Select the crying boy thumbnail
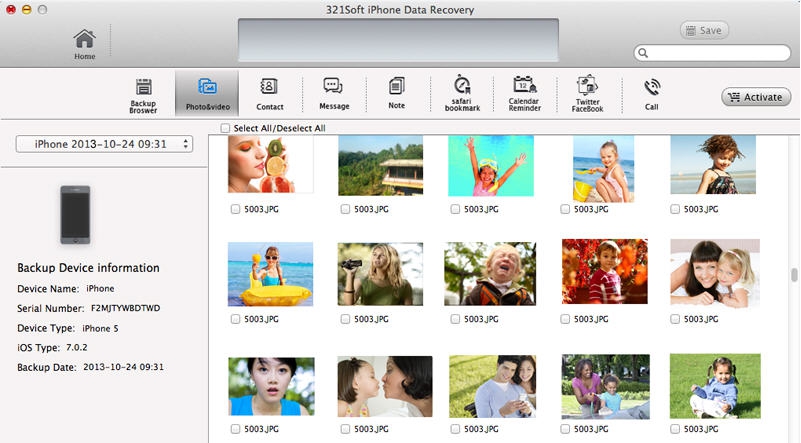The height and width of the screenshot is (443, 801). (490, 274)
